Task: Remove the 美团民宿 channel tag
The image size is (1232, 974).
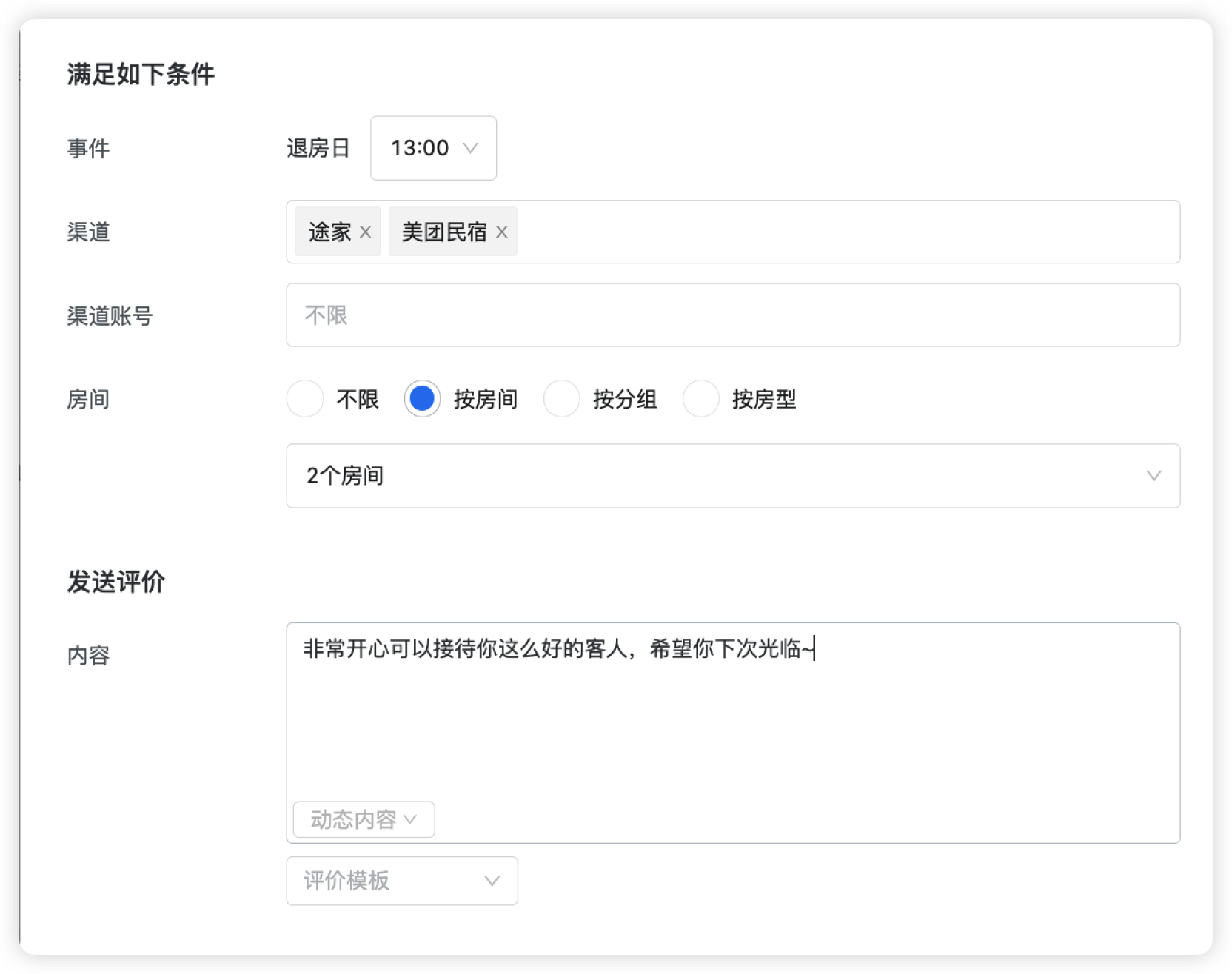Action: pos(501,232)
